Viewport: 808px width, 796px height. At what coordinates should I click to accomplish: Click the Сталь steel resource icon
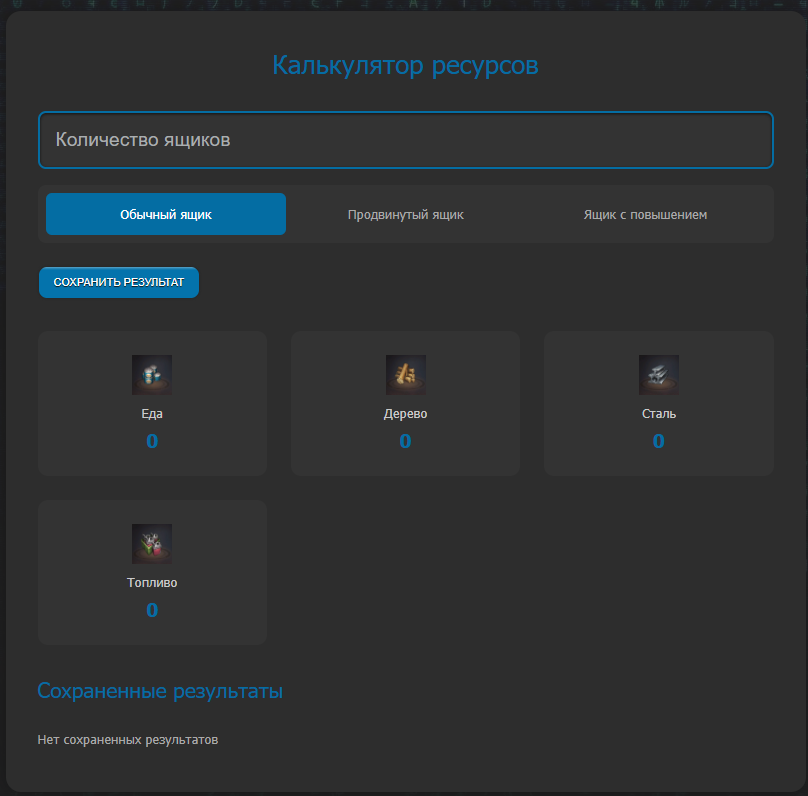[x=658, y=374]
